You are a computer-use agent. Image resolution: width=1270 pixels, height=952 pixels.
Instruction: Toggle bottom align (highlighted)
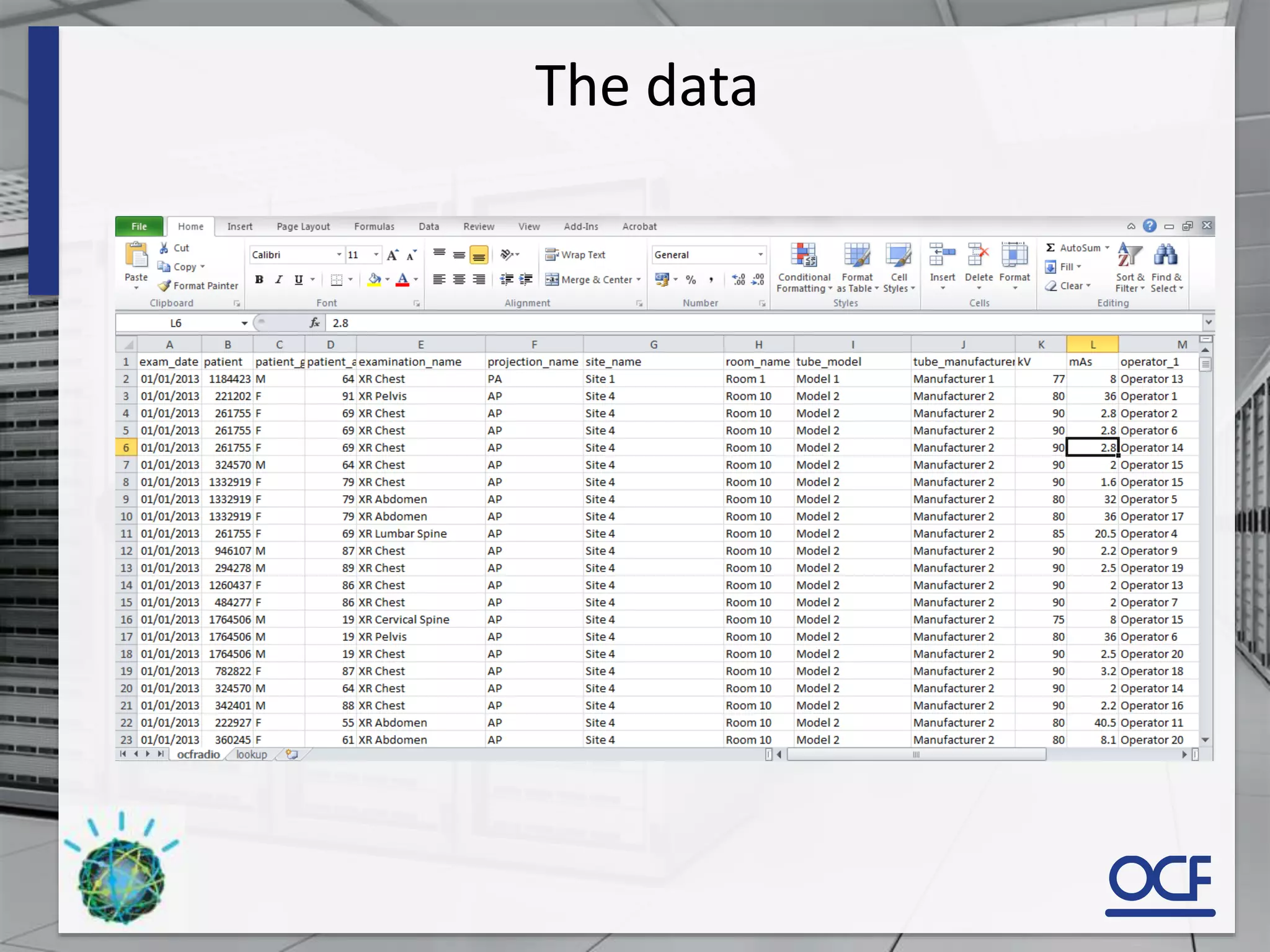479,255
